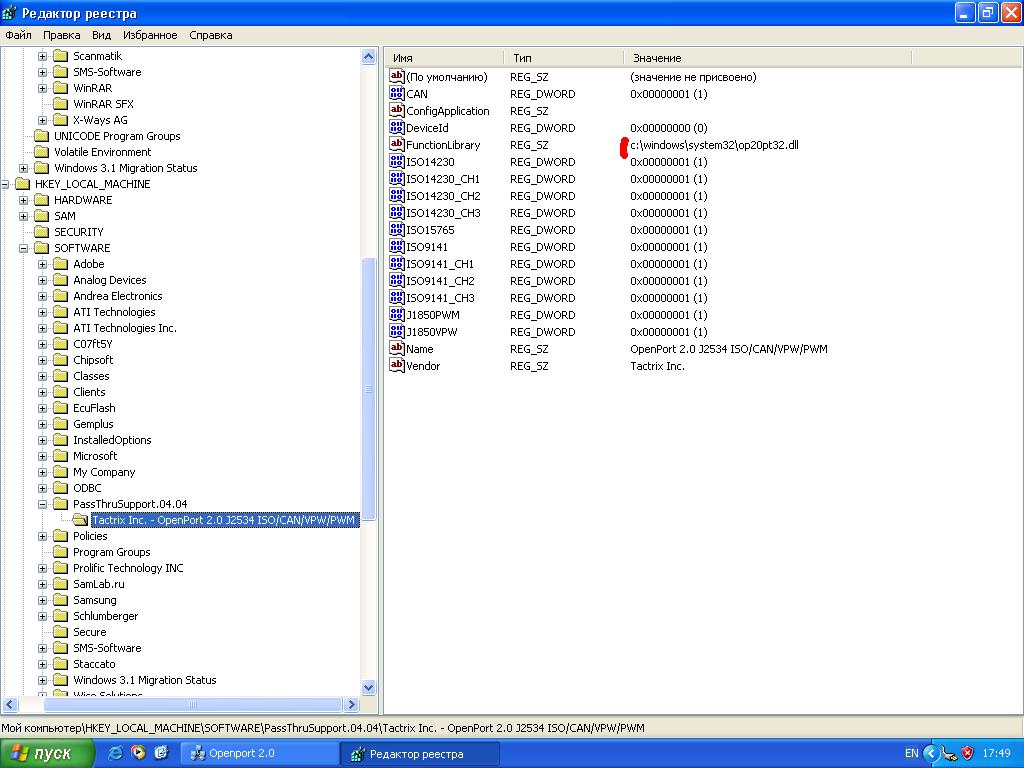Screen dimensions: 1024x768
Task: Expand the HARDWARE key
Action: click(24, 200)
